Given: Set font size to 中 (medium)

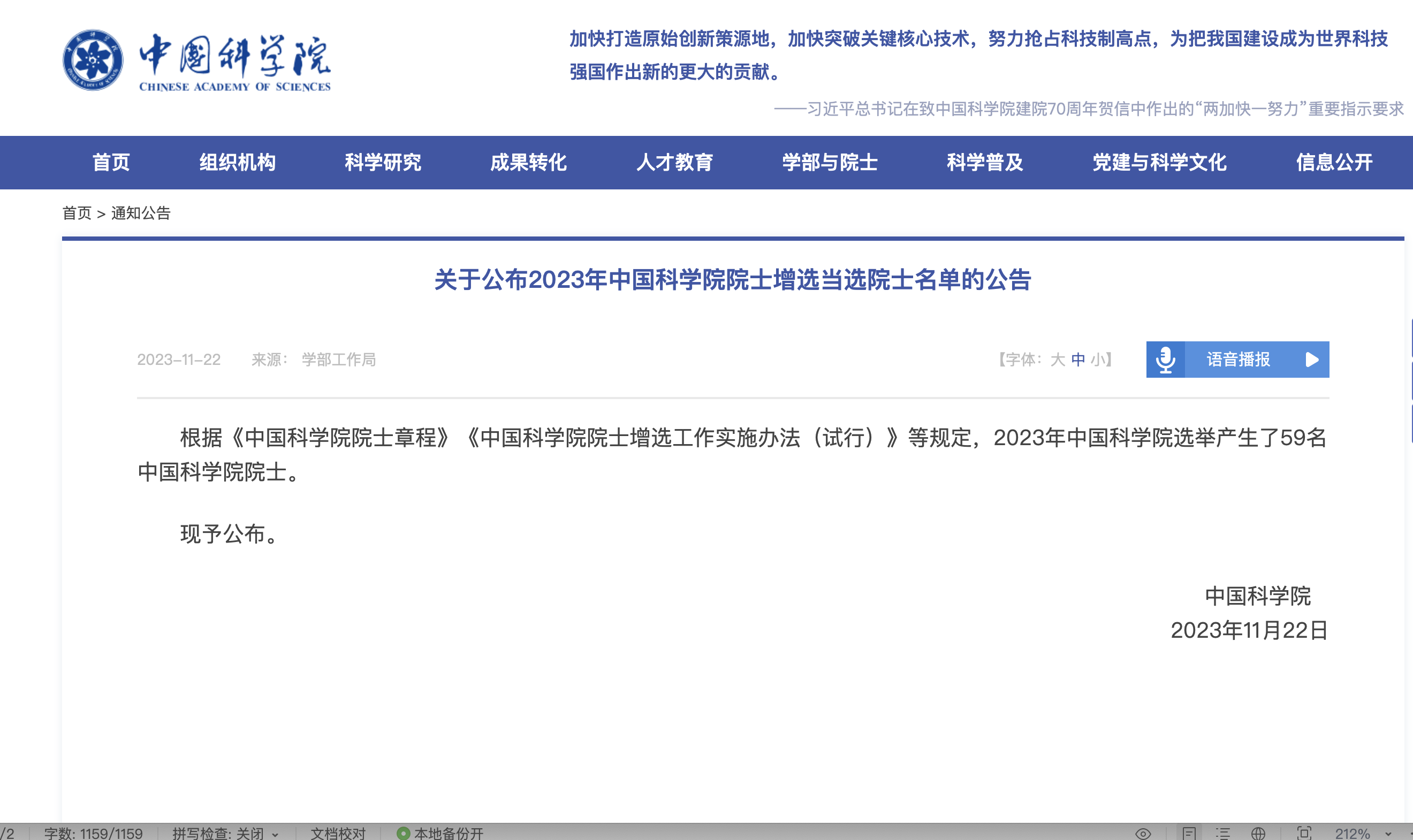Looking at the screenshot, I should click(x=1078, y=360).
